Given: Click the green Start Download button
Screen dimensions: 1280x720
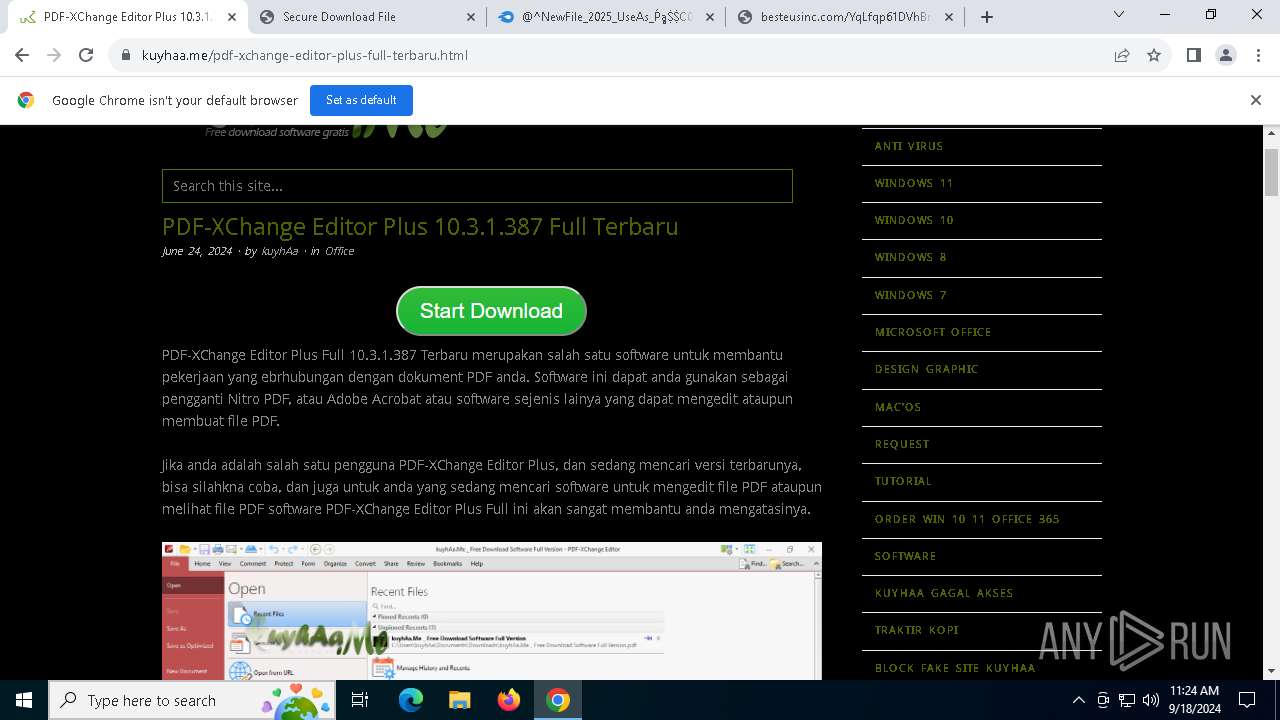Looking at the screenshot, I should click(x=491, y=311).
